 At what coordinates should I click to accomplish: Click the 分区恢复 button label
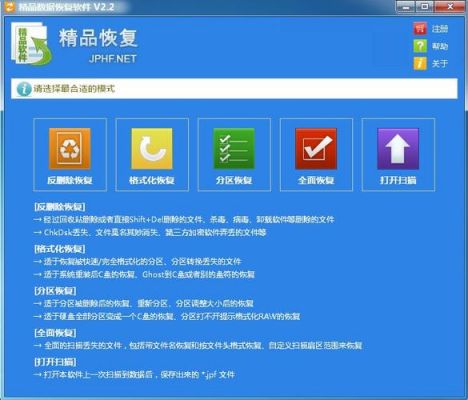coord(234,180)
